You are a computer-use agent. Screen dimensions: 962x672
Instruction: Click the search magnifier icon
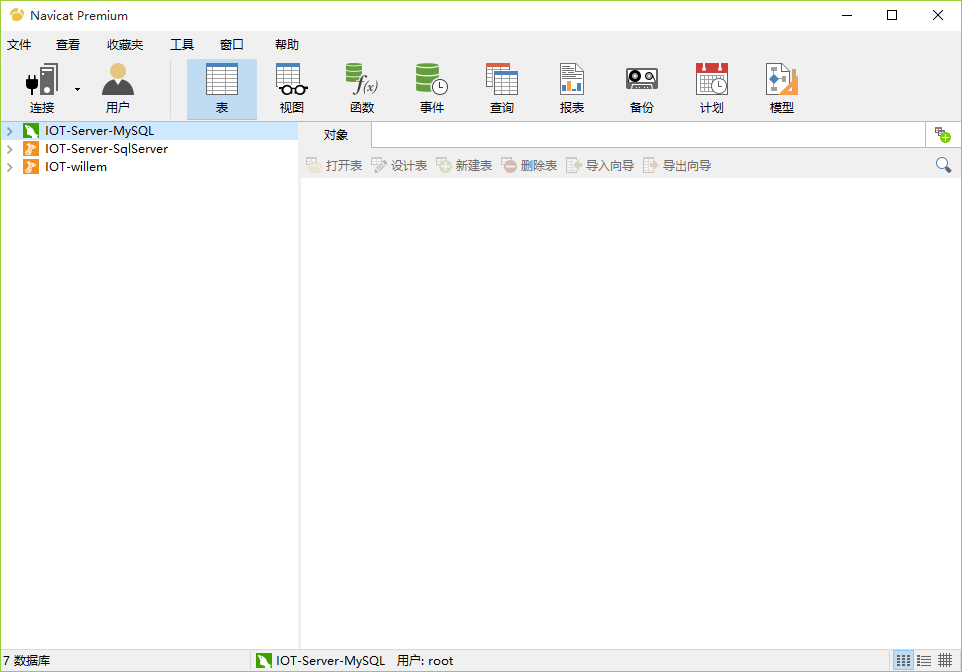943,164
